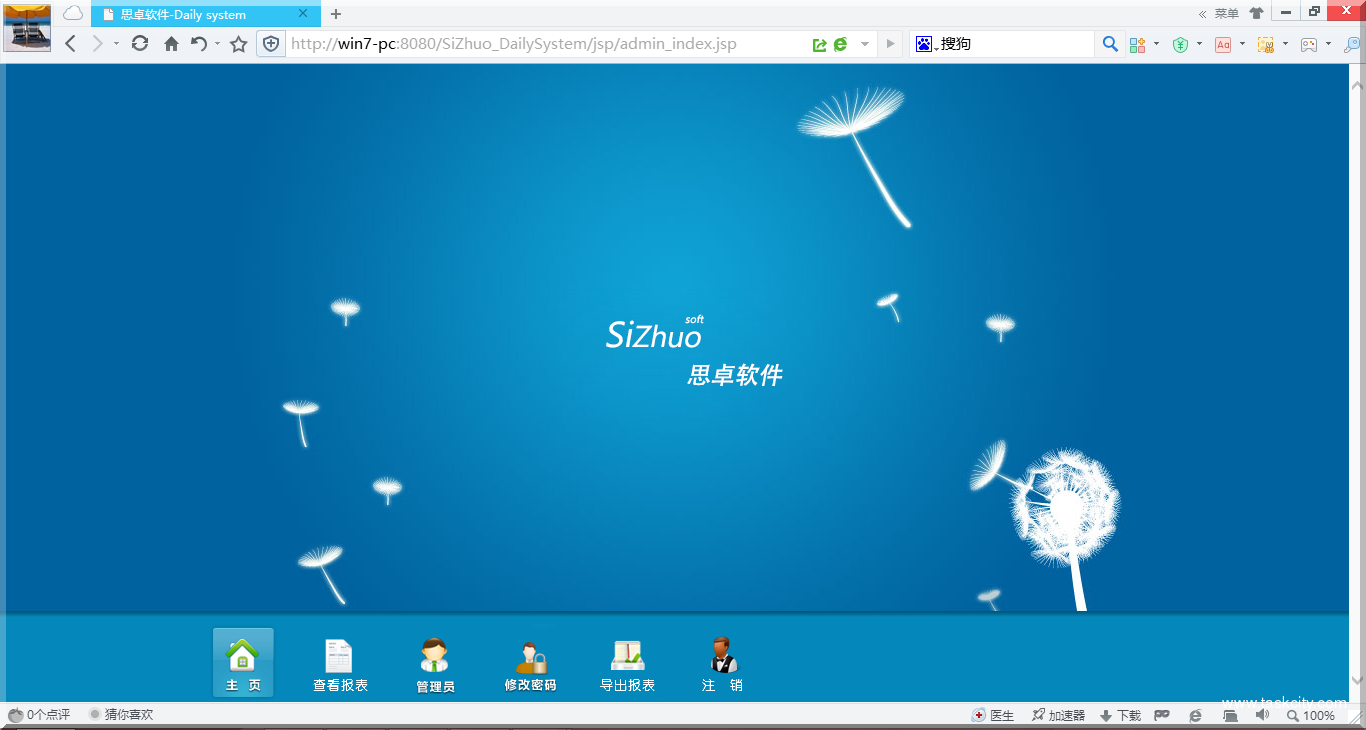The image size is (1366, 730).
Task: Click the 加速器 accelerator button
Action: pos(1059,715)
